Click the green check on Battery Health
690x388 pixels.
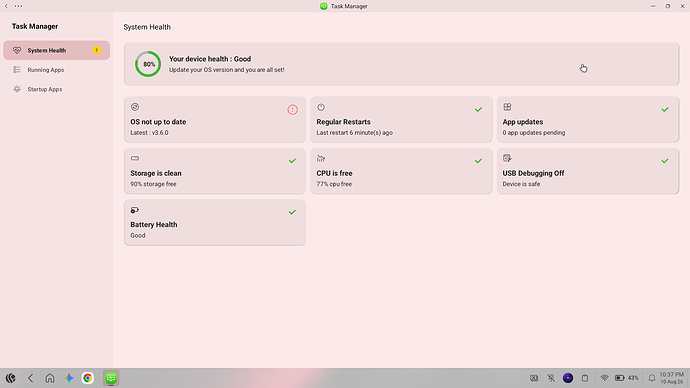292,212
